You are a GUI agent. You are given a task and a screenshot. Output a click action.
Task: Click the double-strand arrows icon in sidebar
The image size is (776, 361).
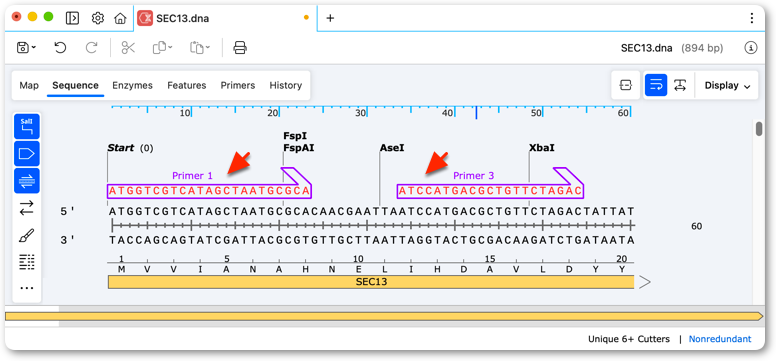tap(27, 207)
